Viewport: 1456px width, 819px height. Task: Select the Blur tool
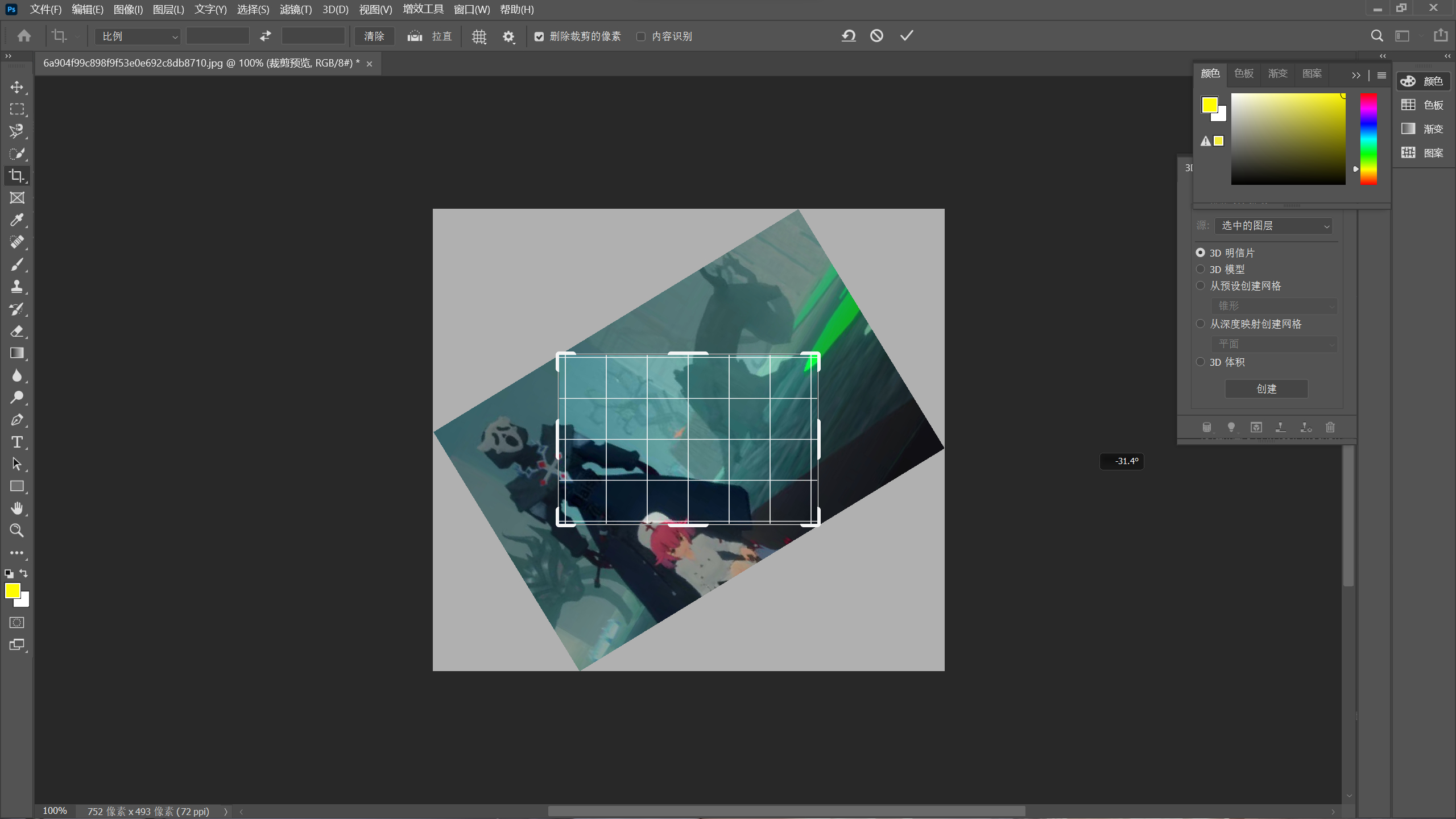click(16, 375)
